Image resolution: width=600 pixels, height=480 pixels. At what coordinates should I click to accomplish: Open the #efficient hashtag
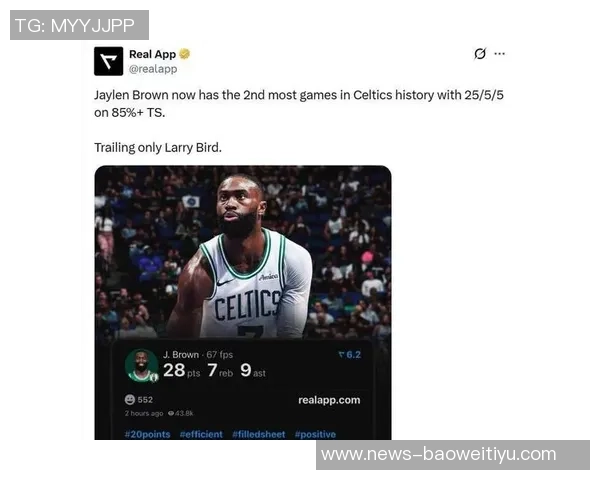[x=201, y=434]
